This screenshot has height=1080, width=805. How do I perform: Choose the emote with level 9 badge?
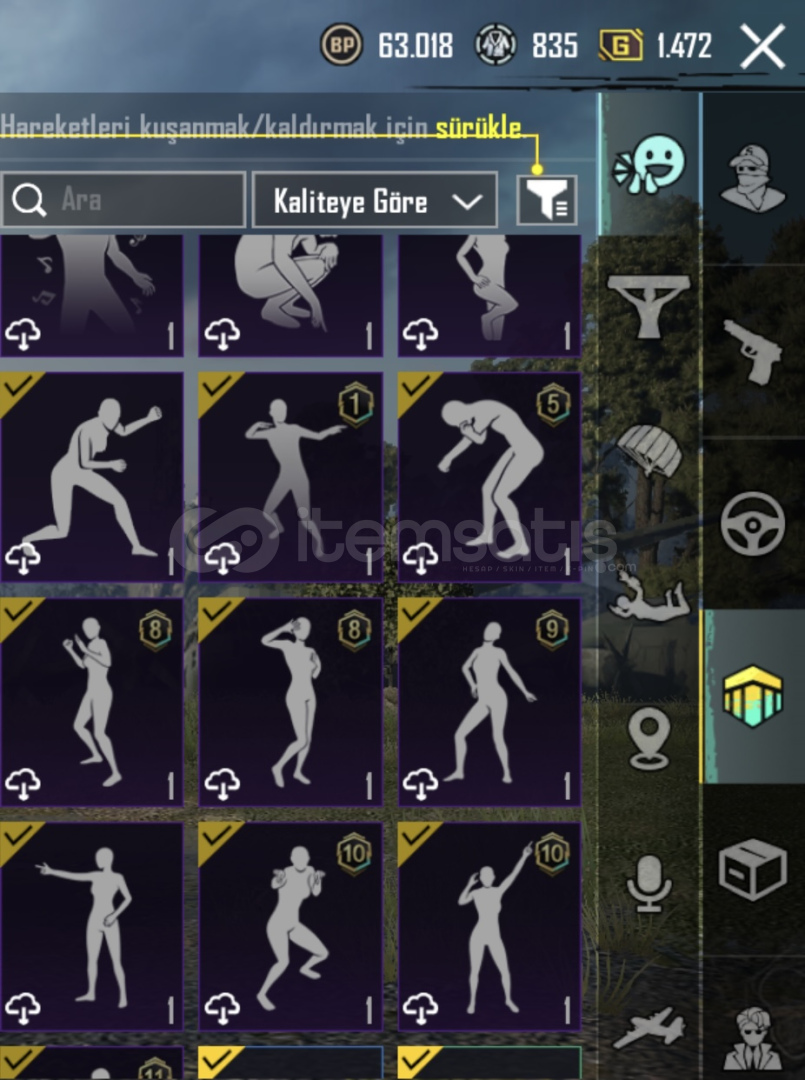coord(490,702)
